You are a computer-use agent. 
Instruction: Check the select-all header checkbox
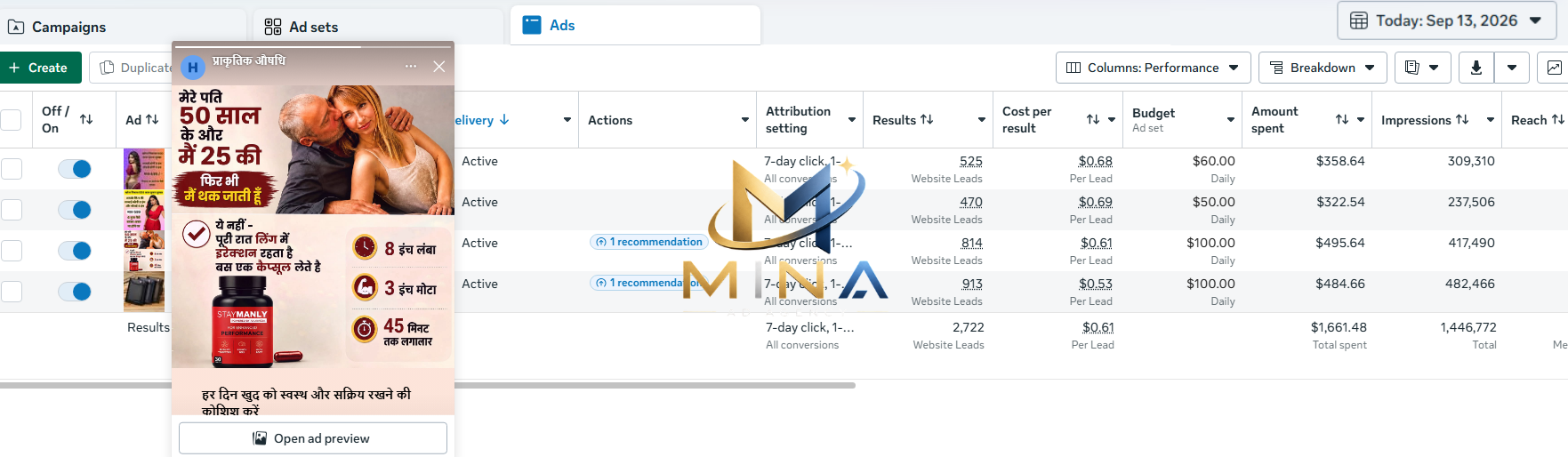click(11, 120)
